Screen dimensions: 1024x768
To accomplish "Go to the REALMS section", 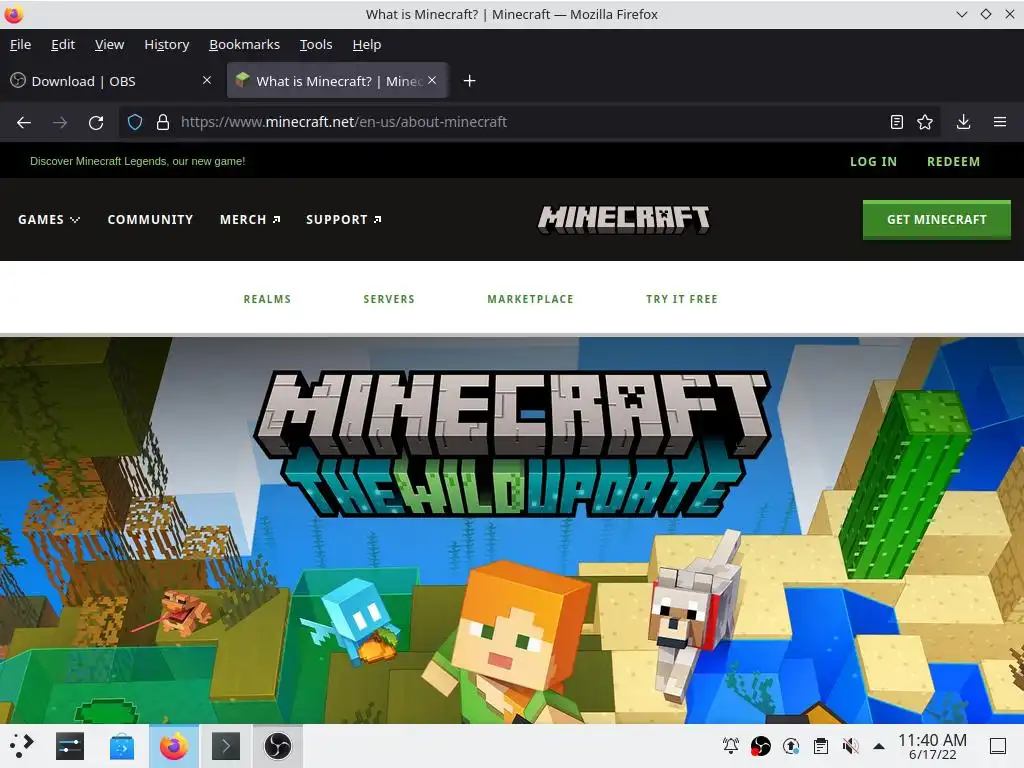I will [x=267, y=299].
